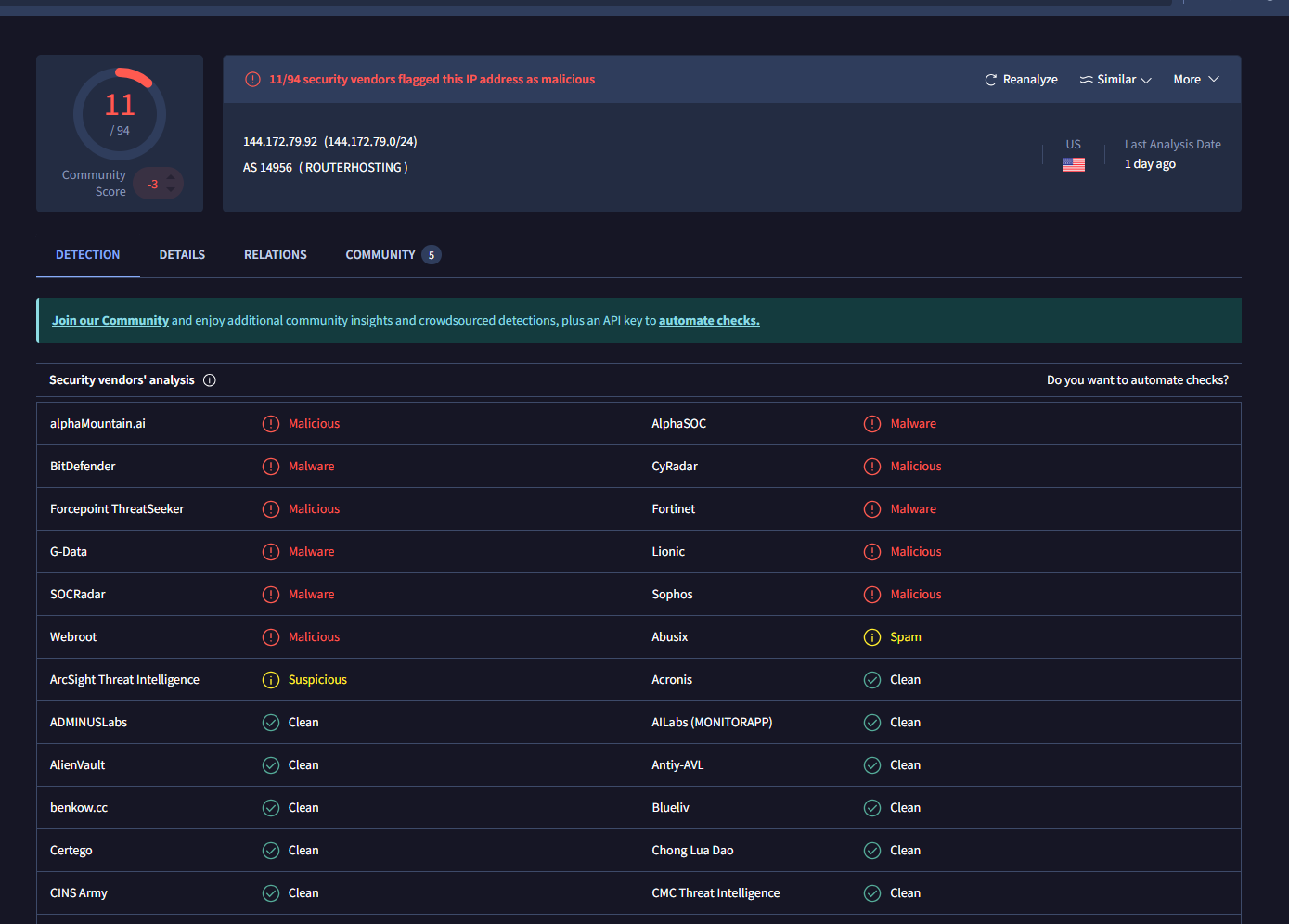Click the clean checkmark for AILabs (MONITORAPP)
Screen dimensions: 1289x924
point(872,723)
